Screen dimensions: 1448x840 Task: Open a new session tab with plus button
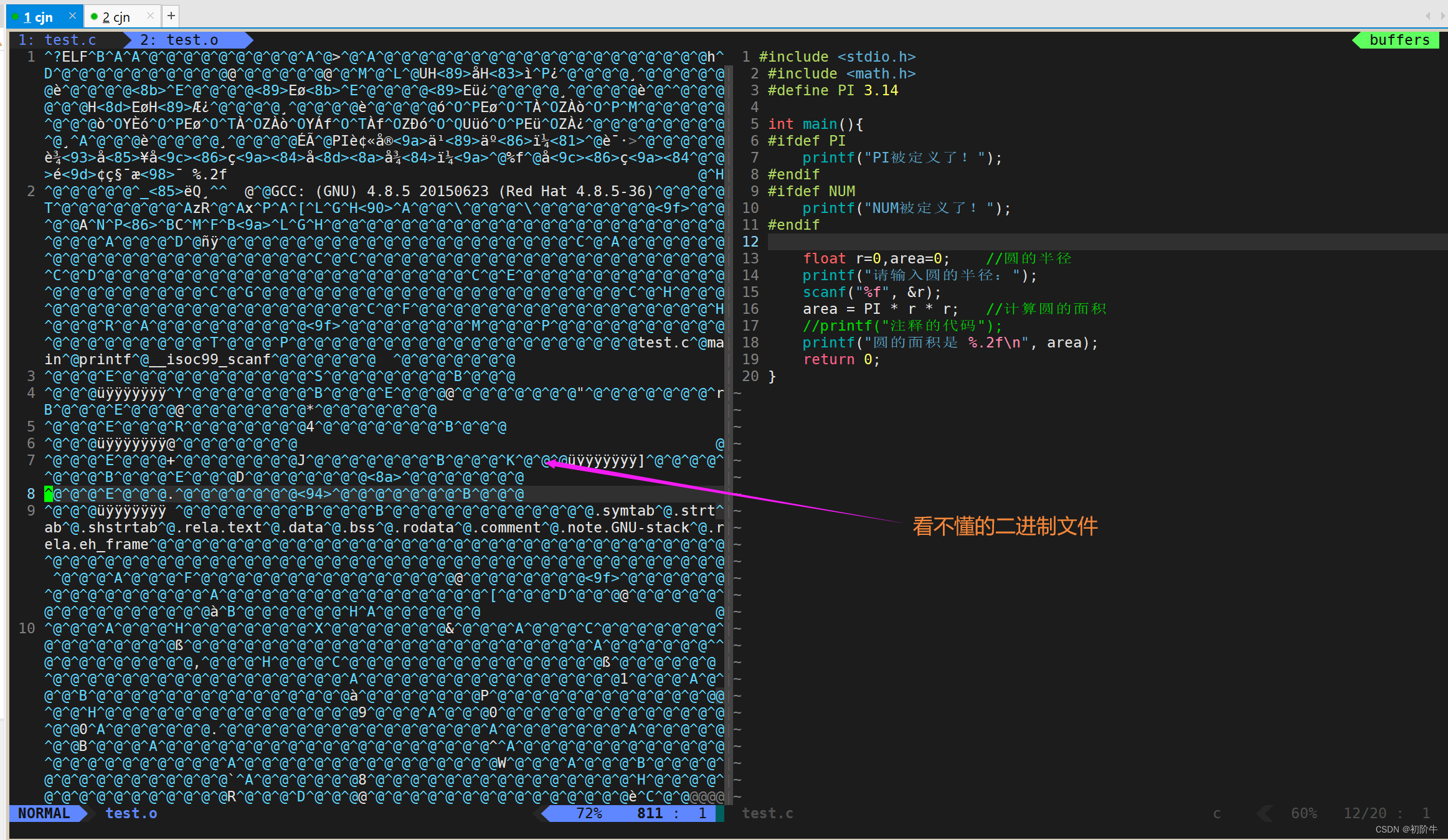point(171,16)
